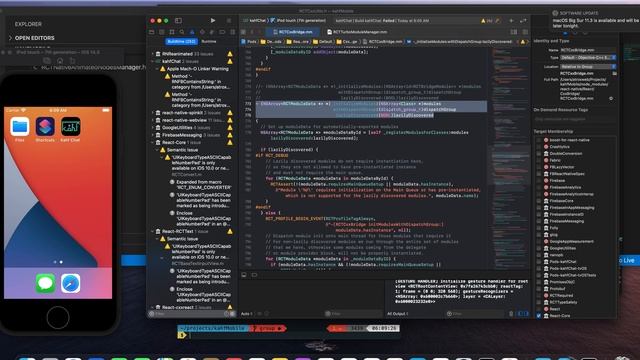
Task: Open Safari in the simulator dock
Action: click(70, 283)
